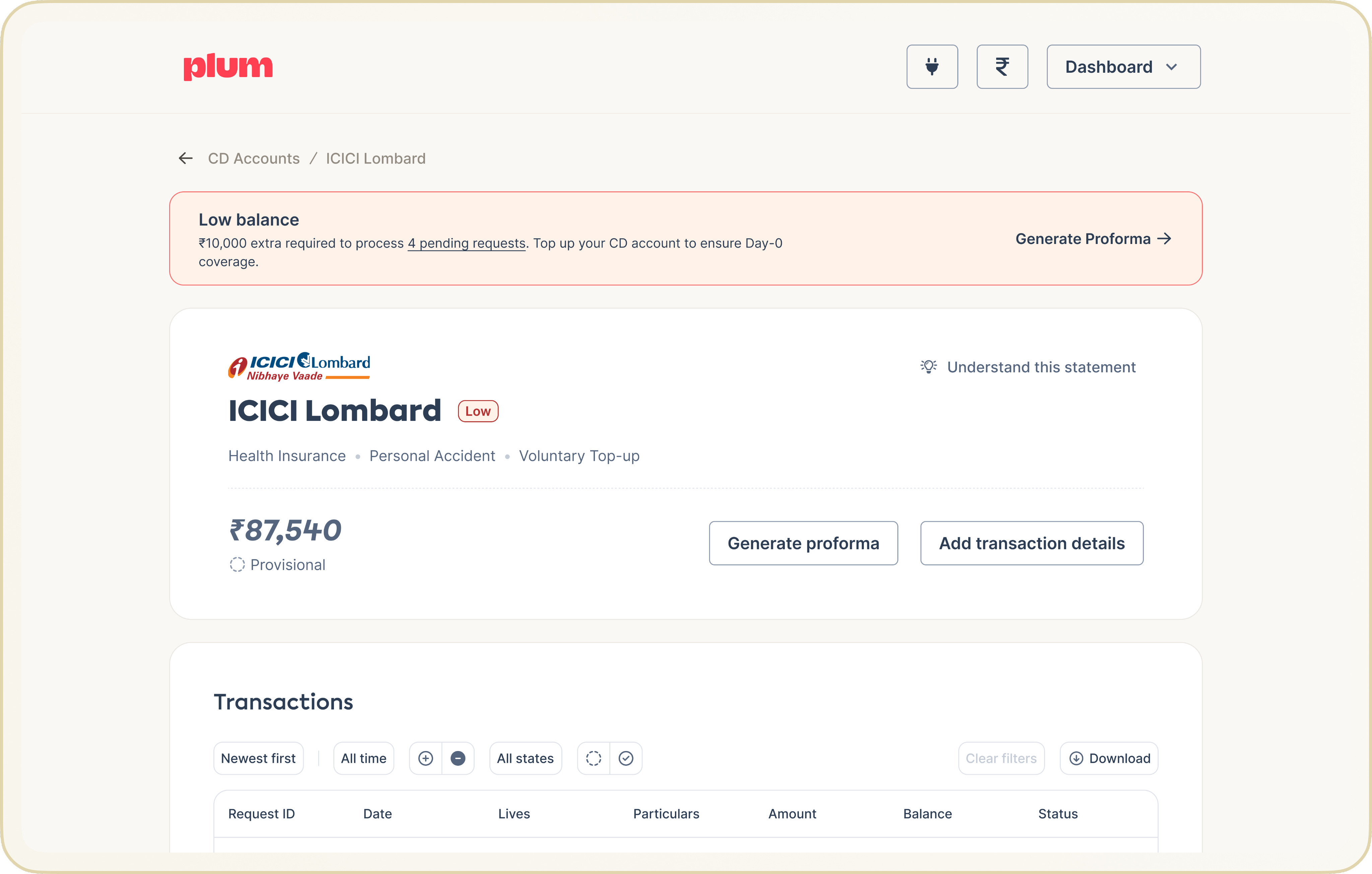Open the Newest first sort dropdown

258,758
